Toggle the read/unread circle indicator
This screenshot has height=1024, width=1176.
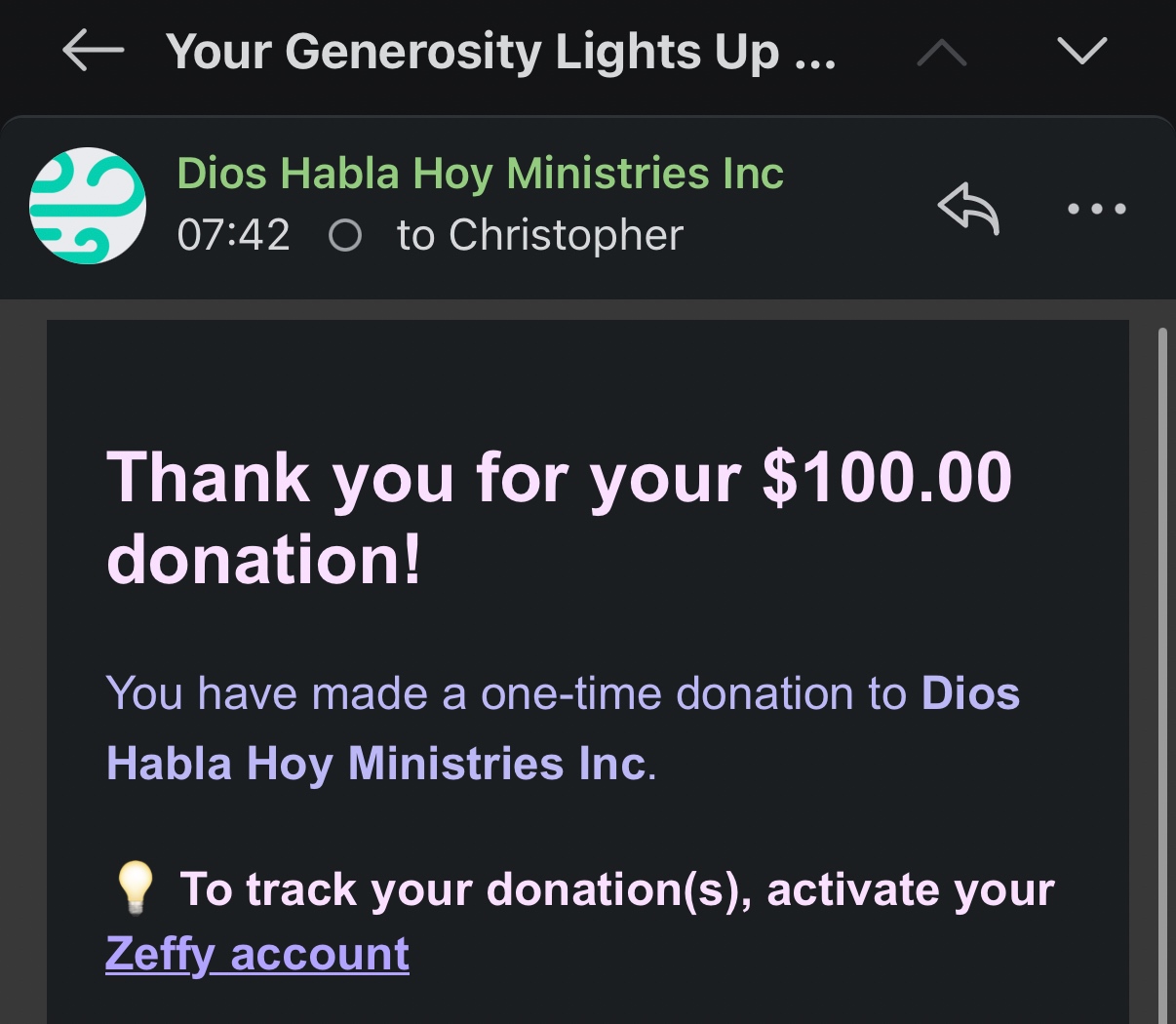[345, 236]
